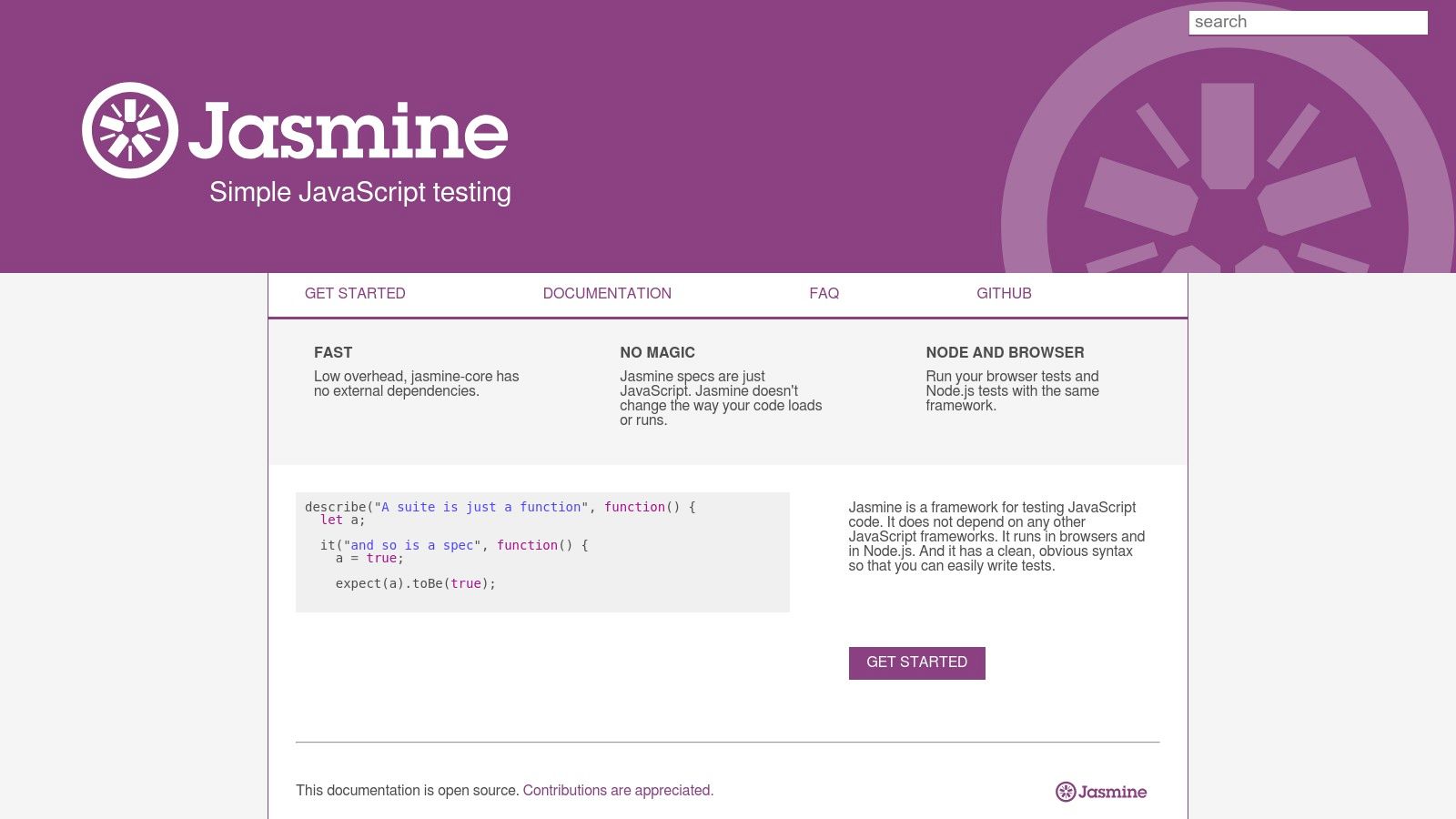Go to the FAQ navigation item
This screenshot has width=1456, height=819.
pos(824,293)
